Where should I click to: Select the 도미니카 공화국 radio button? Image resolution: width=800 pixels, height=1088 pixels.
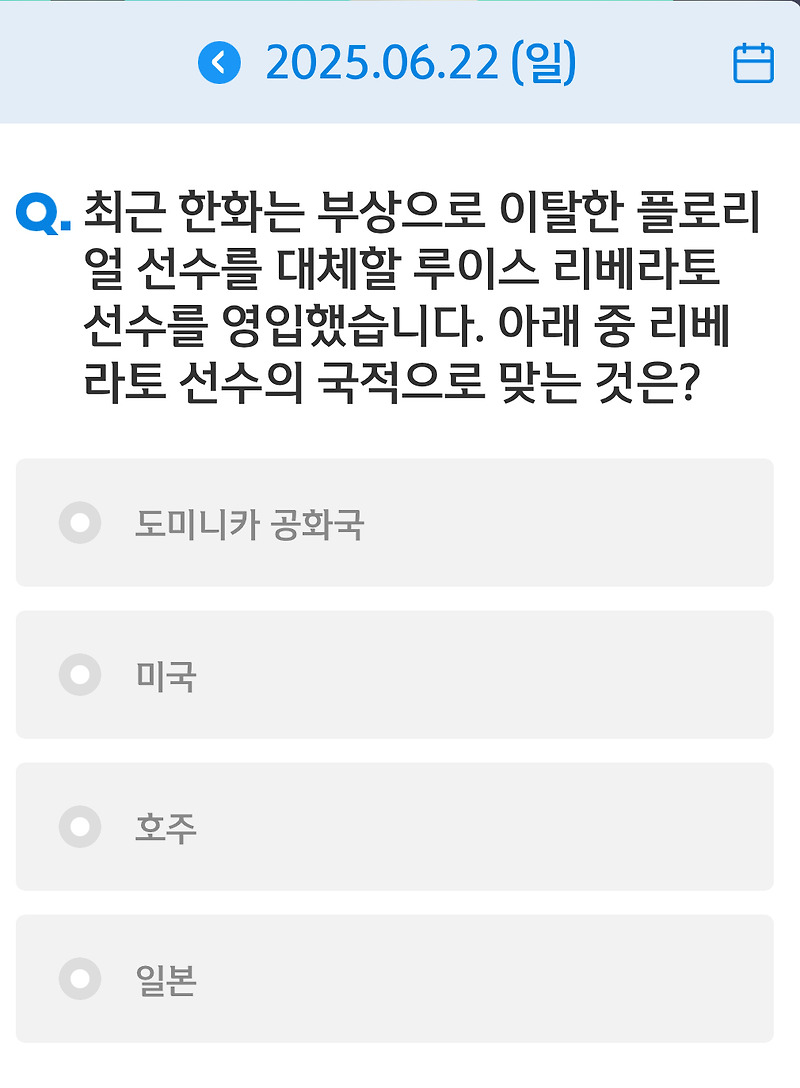point(80,522)
